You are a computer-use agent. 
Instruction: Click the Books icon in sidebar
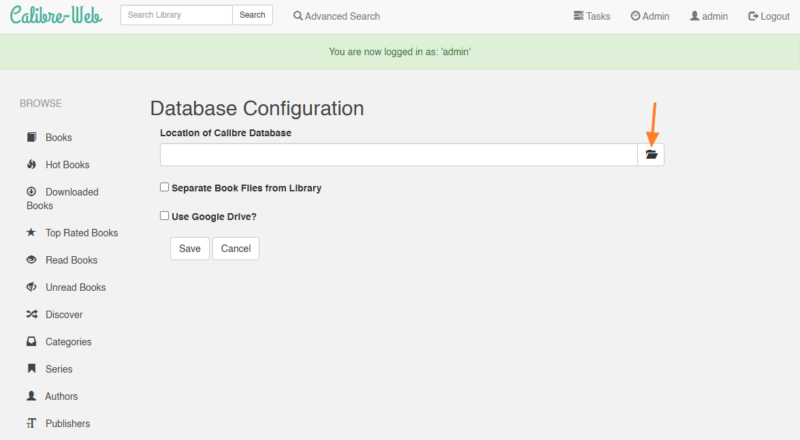pyautogui.click(x=32, y=137)
